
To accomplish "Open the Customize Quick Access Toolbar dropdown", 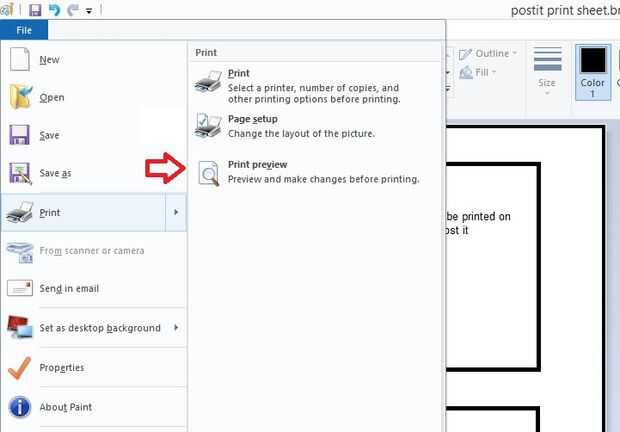I will [x=89, y=11].
